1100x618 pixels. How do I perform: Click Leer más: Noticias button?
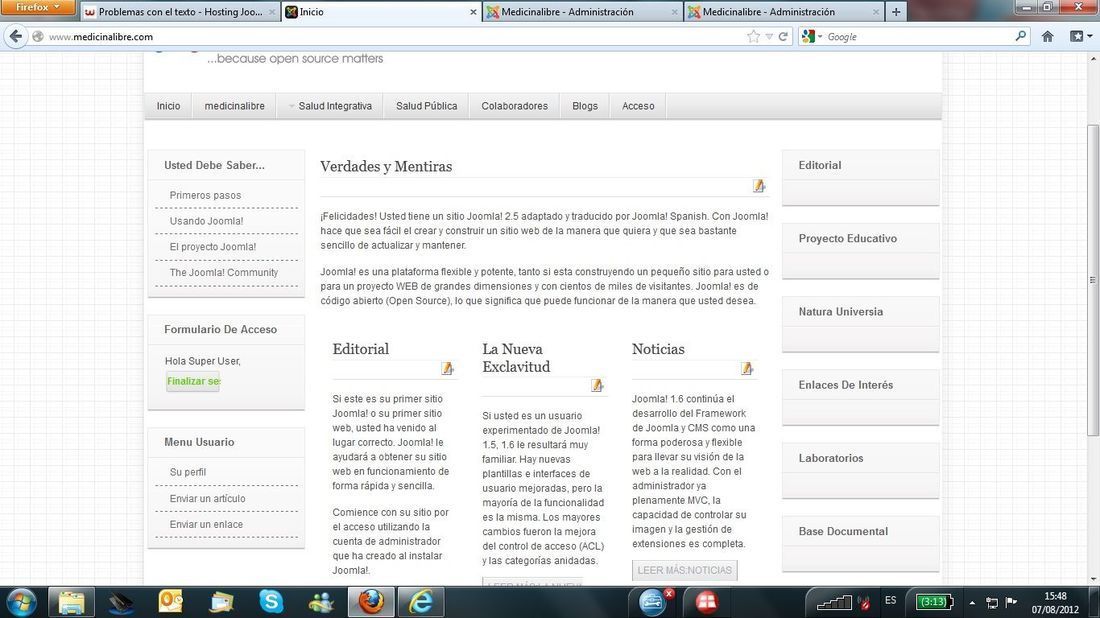pyautogui.click(x=684, y=570)
